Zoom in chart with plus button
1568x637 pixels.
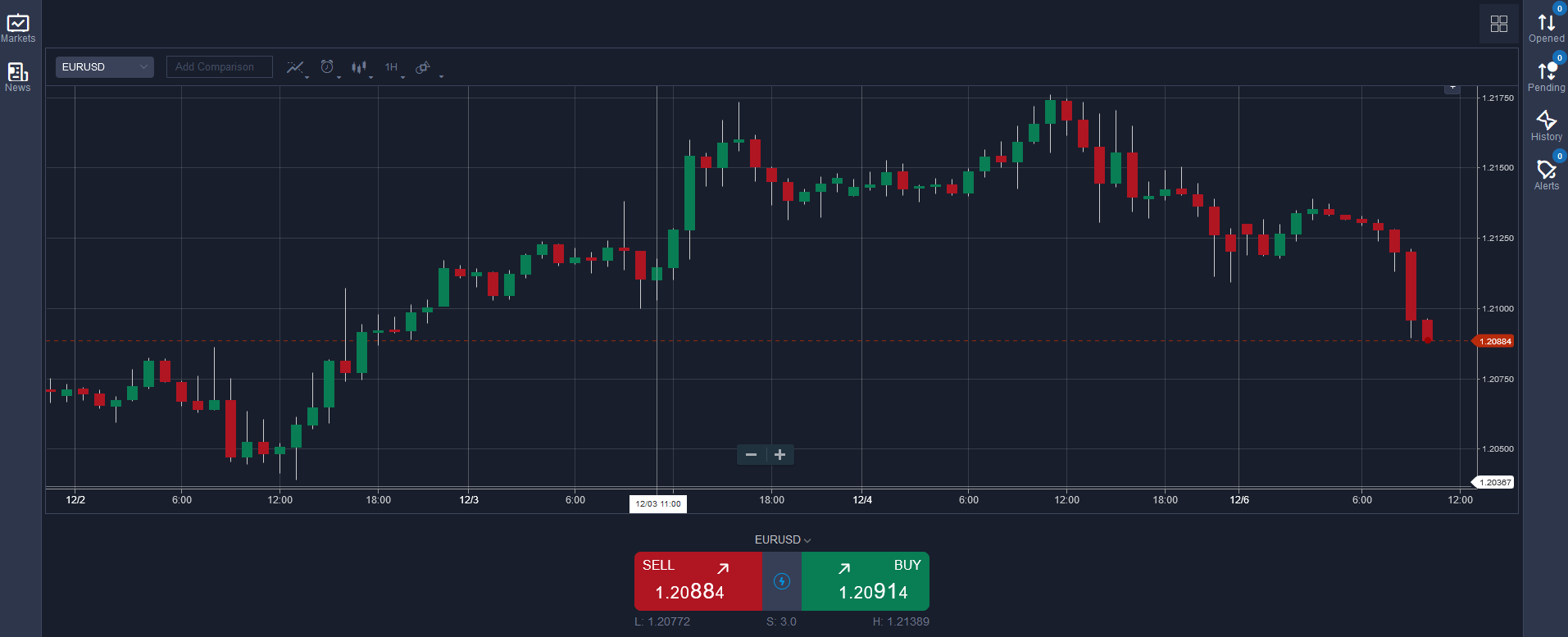[x=780, y=454]
